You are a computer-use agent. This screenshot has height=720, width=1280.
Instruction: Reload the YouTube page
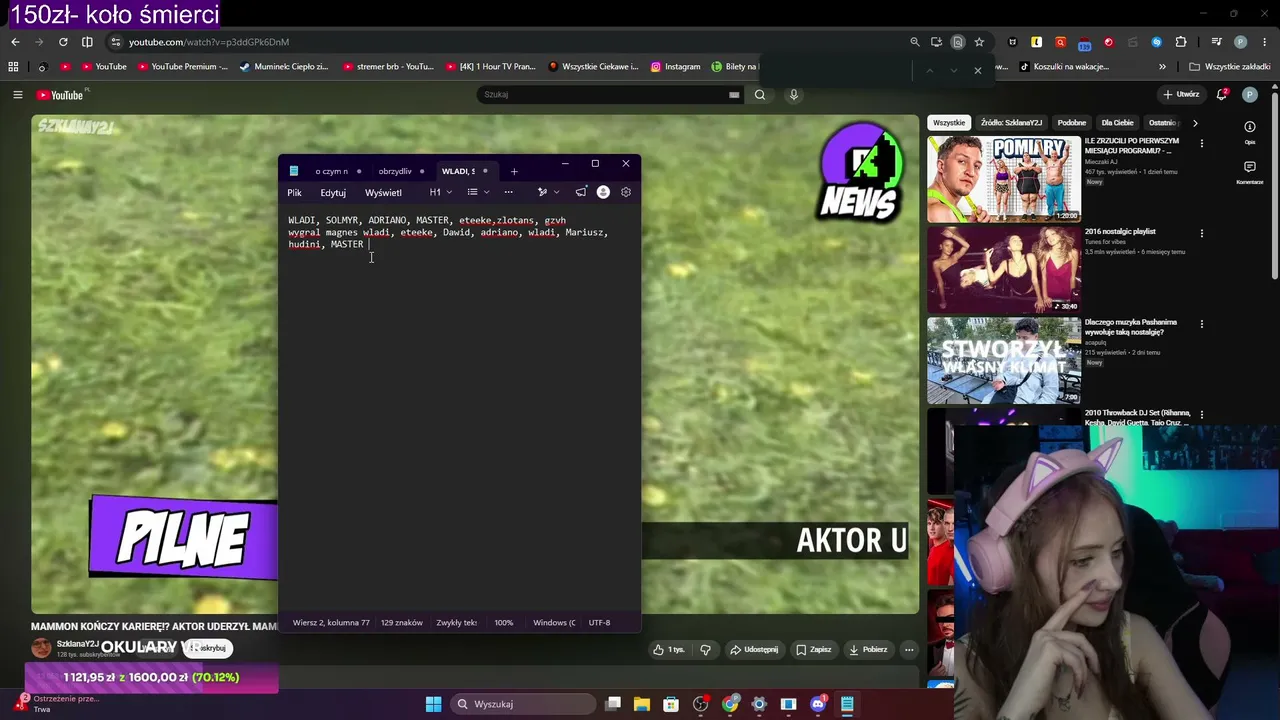63,42
